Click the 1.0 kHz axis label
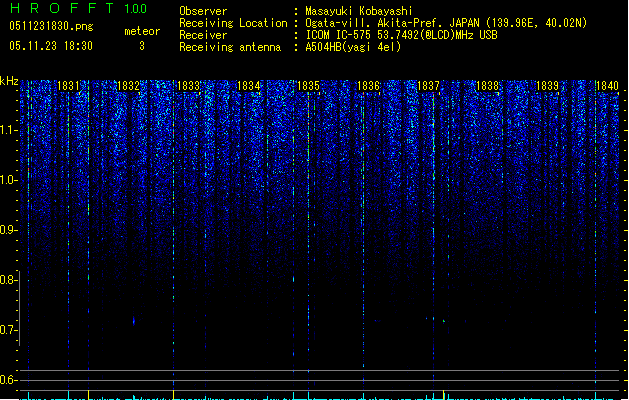The height and width of the screenshot is (400, 629). click(8, 180)
